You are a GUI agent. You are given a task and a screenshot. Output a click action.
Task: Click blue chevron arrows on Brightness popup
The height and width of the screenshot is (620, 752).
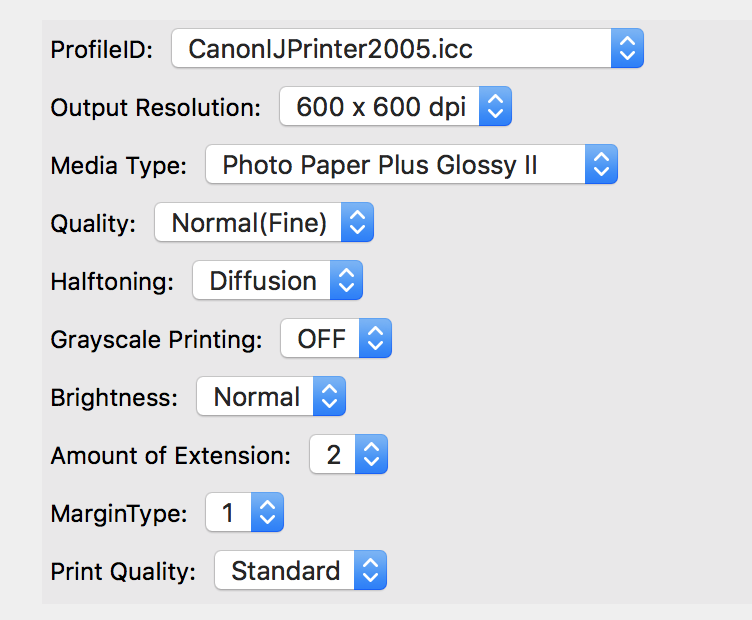point(329,397)
